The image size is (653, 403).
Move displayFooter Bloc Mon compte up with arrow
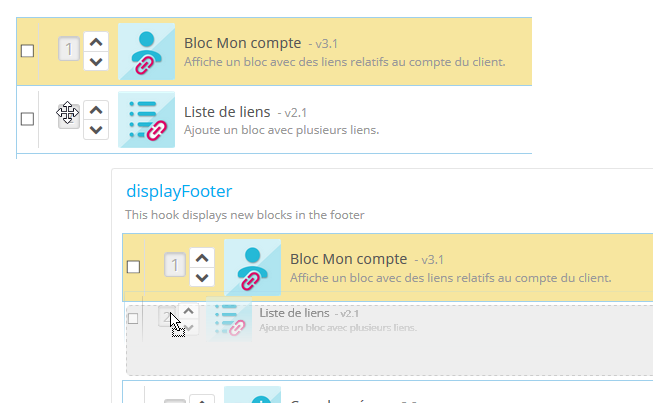click(202, 258)
